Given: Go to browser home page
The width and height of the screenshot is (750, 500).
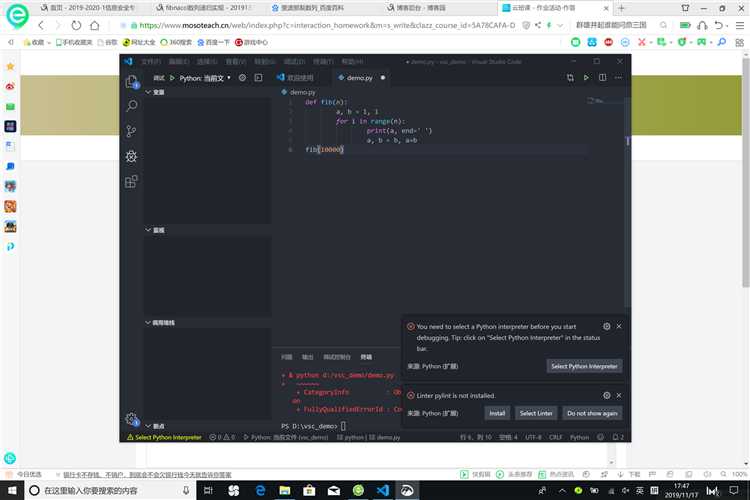Looking at the screenshot, I should pos(95,25).
